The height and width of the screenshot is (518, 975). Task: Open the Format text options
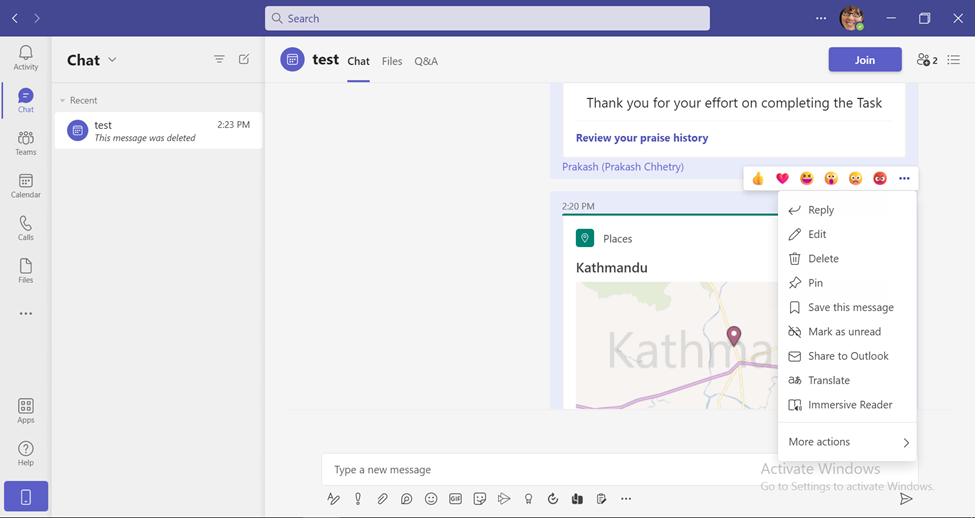[x=333, y=499]
